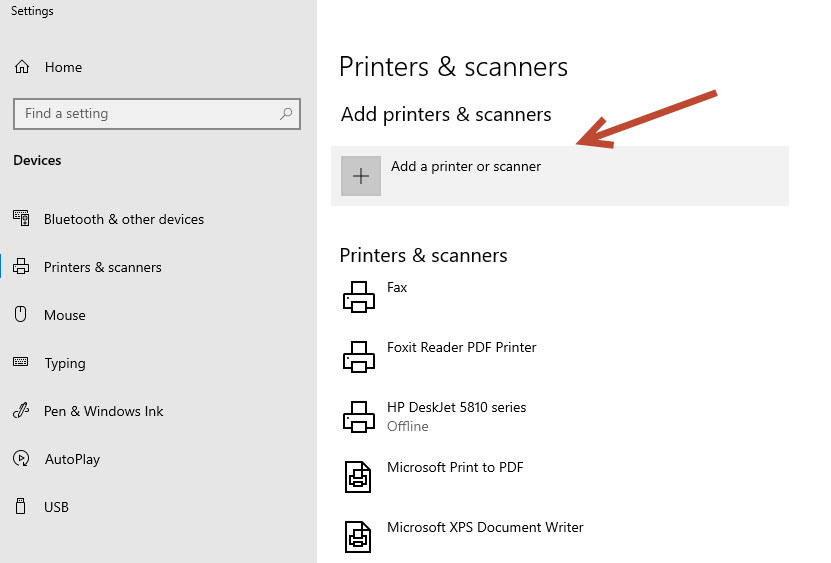The width and height of the screenshot is (831, 563).
Task: Open Bluetooth & other devices
Action: pyautogui.click(x=123, y=219)
